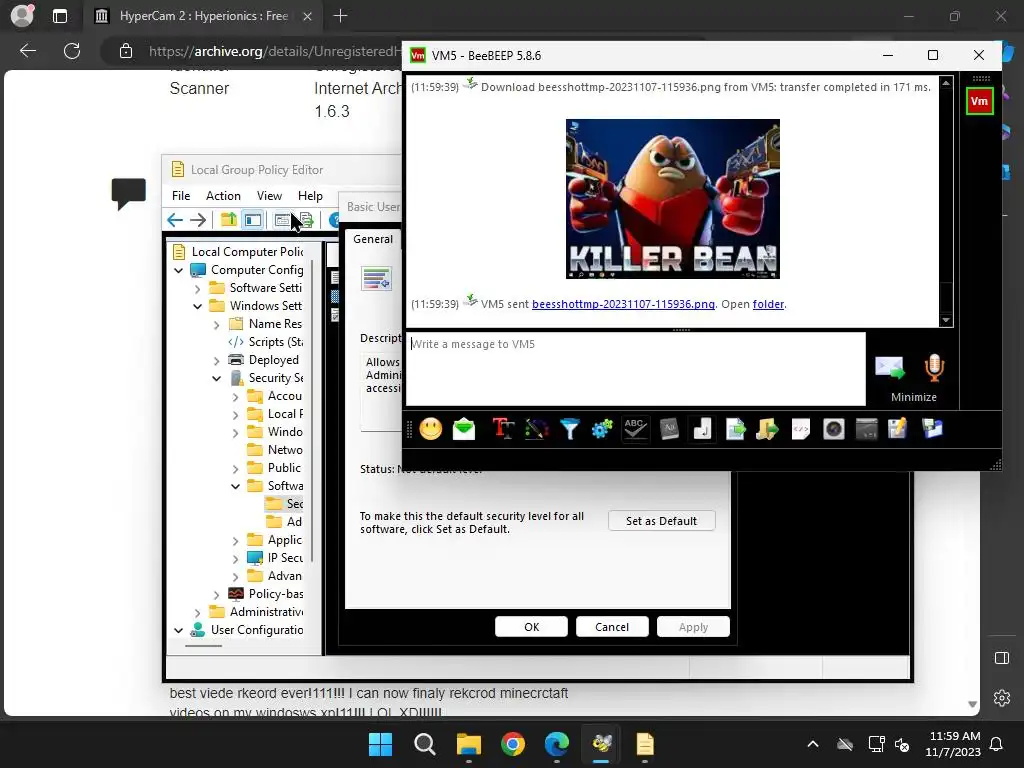Expand the Software Settings node
1024x768 pixels.
point(198,288)
